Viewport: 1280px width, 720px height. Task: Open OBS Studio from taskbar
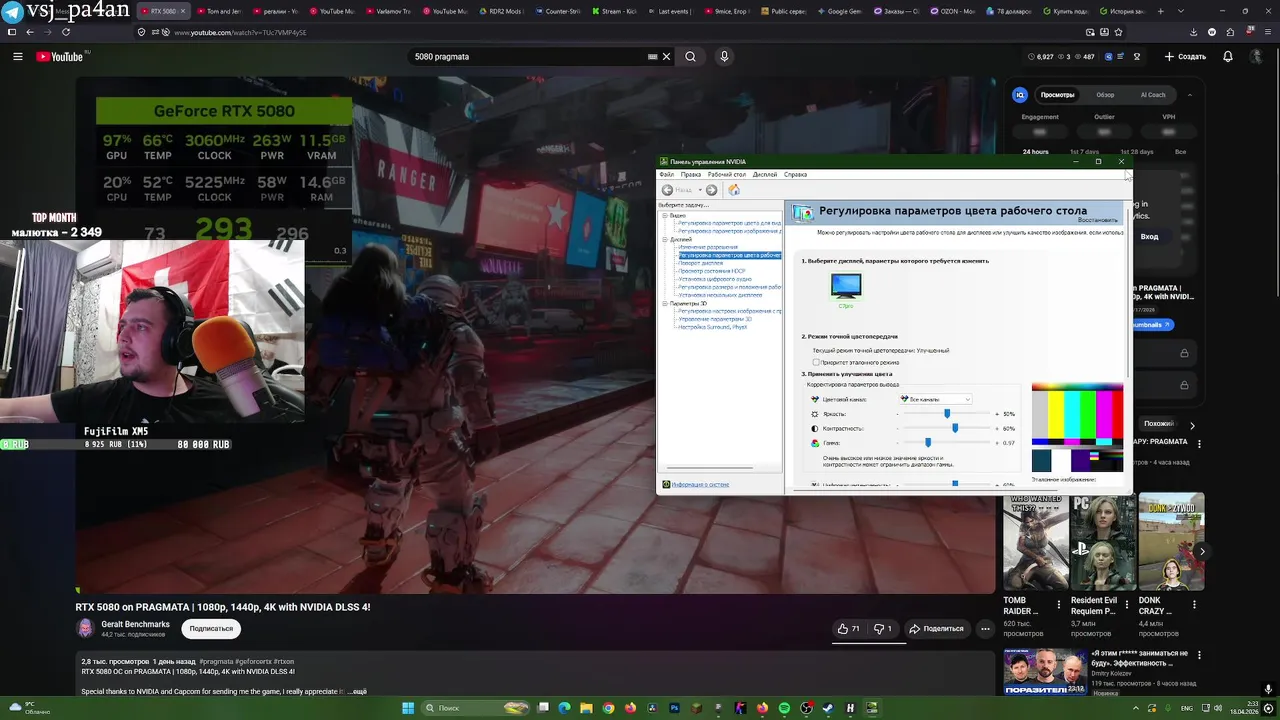[806, 708]
